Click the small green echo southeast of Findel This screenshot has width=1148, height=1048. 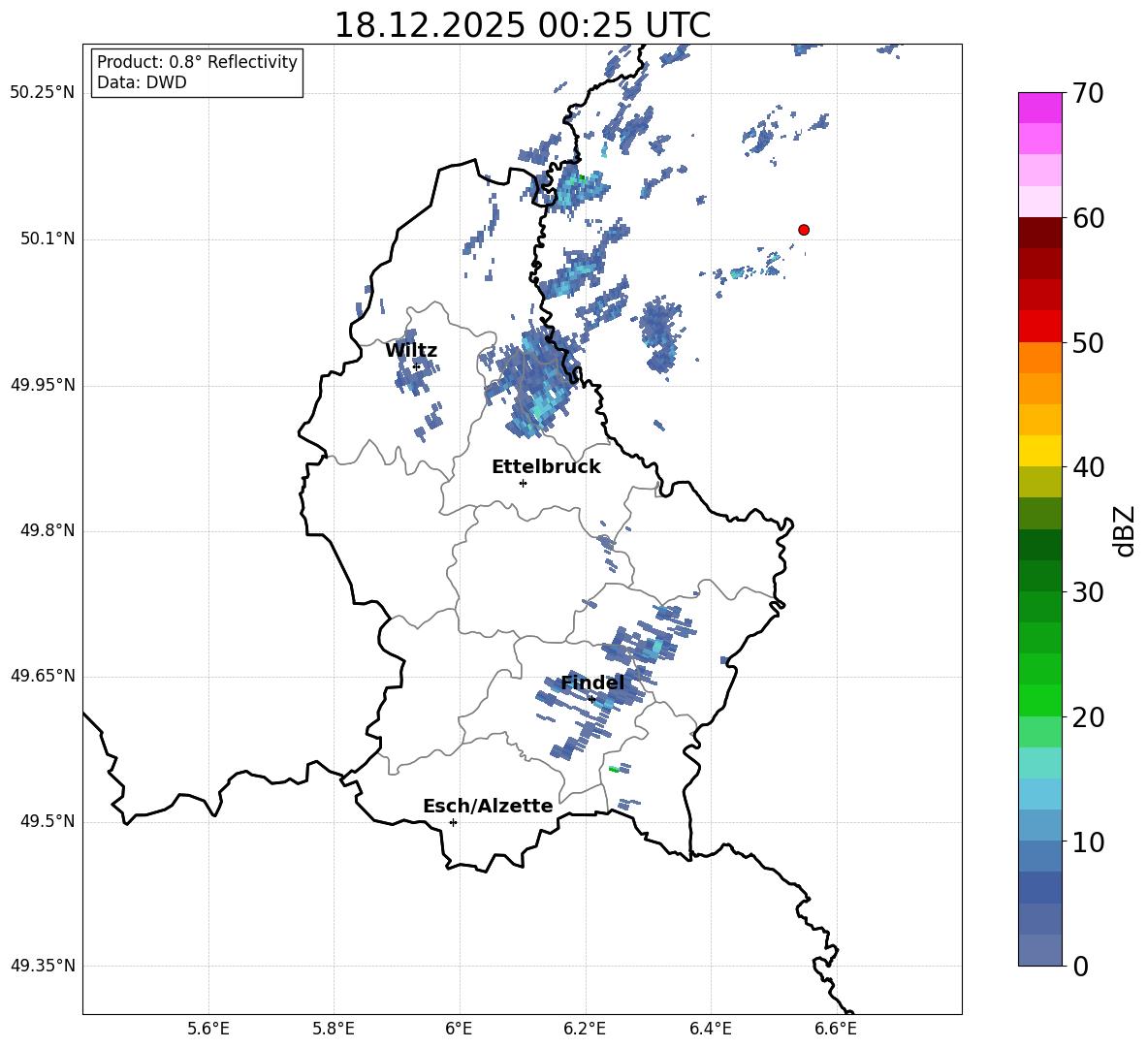click(x=615, y=769)
